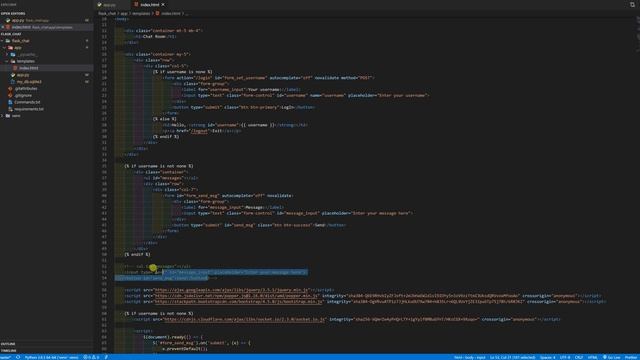This screenshot has width=640, height=360.
Task: Collapse the flask_chat root folder
Action: tap(2, 41)
